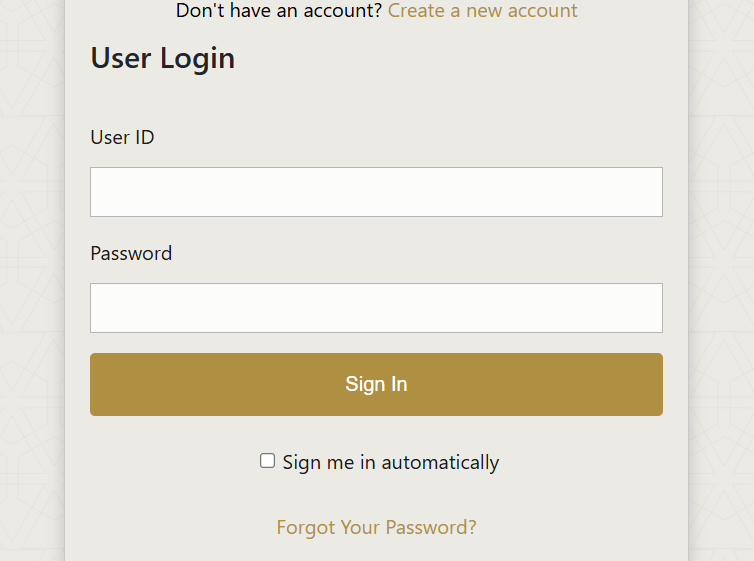Click the Don't have an account? text
The width and height of the screenshot is (754, 561).
pyautogui.click(x=279, y=11)
